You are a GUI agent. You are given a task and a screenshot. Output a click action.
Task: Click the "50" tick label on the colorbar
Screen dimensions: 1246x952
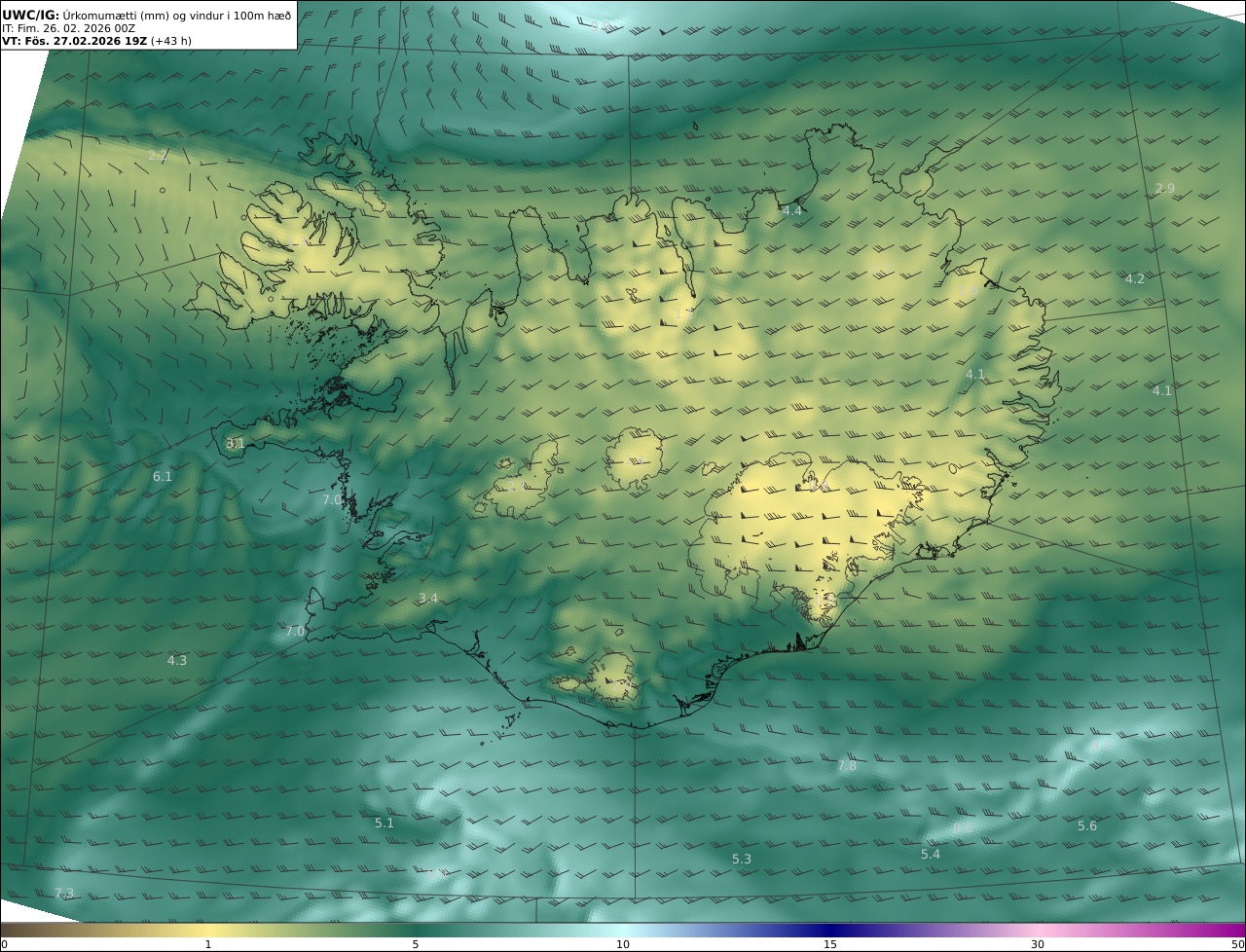click(1238, 945)
